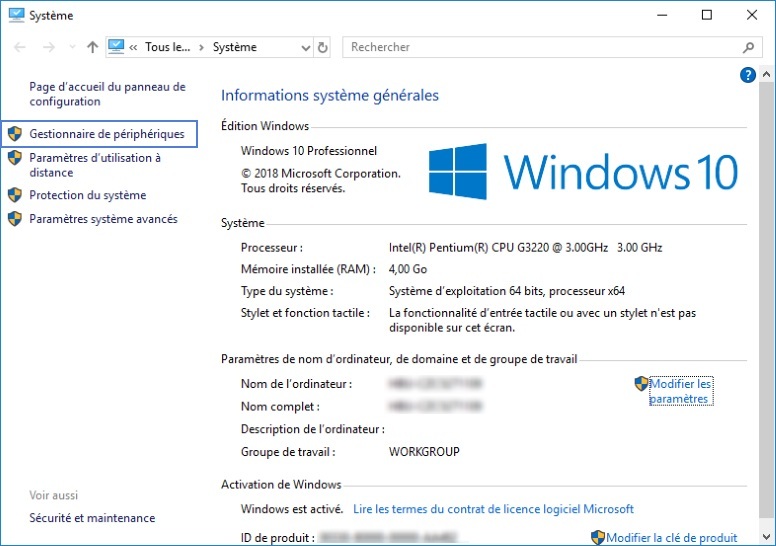This screenshot has width=776, height=546.
Task: Close the Système window
Action: pos(752,15)
